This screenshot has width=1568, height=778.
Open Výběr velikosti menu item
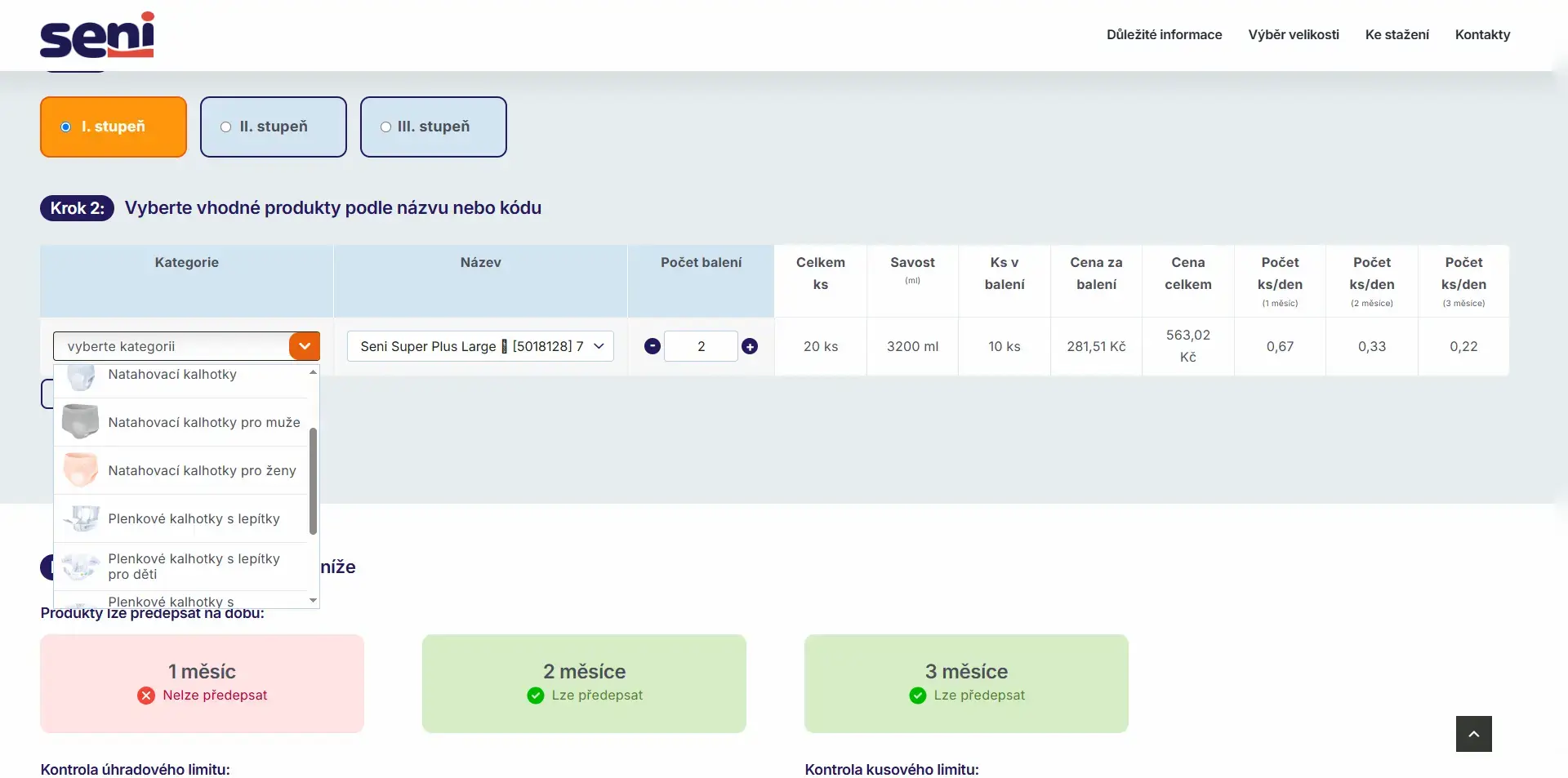click(x=1294, y=34)
